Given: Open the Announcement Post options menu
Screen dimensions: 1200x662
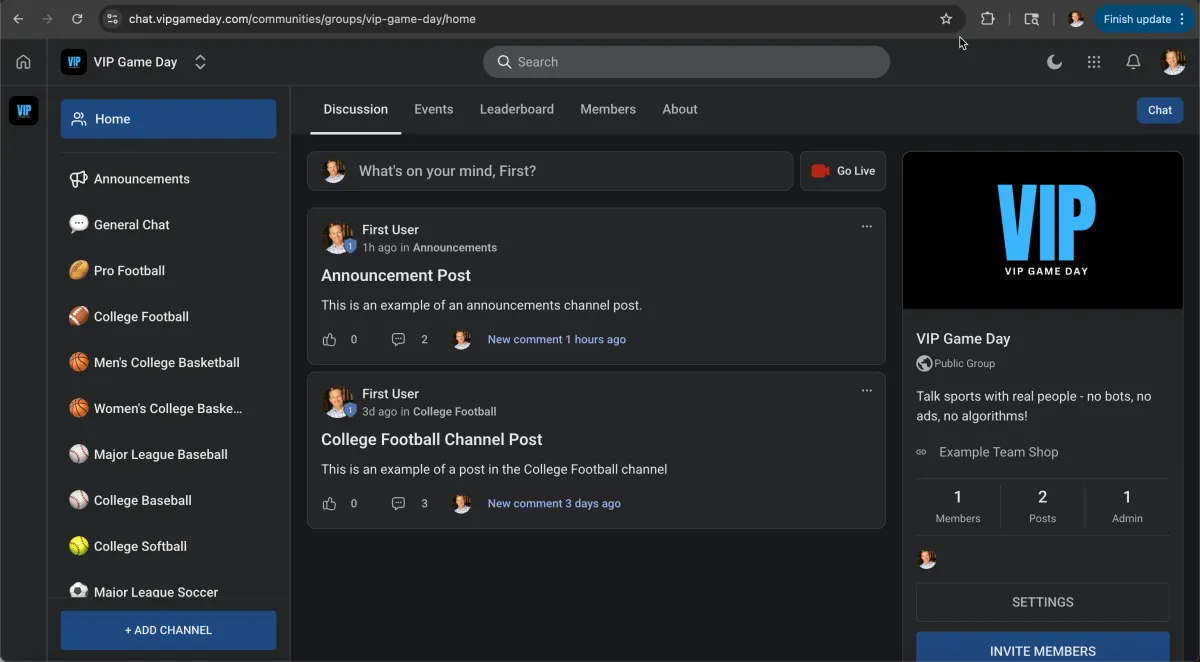Looking at the screenshot, I should coord(867,226).
